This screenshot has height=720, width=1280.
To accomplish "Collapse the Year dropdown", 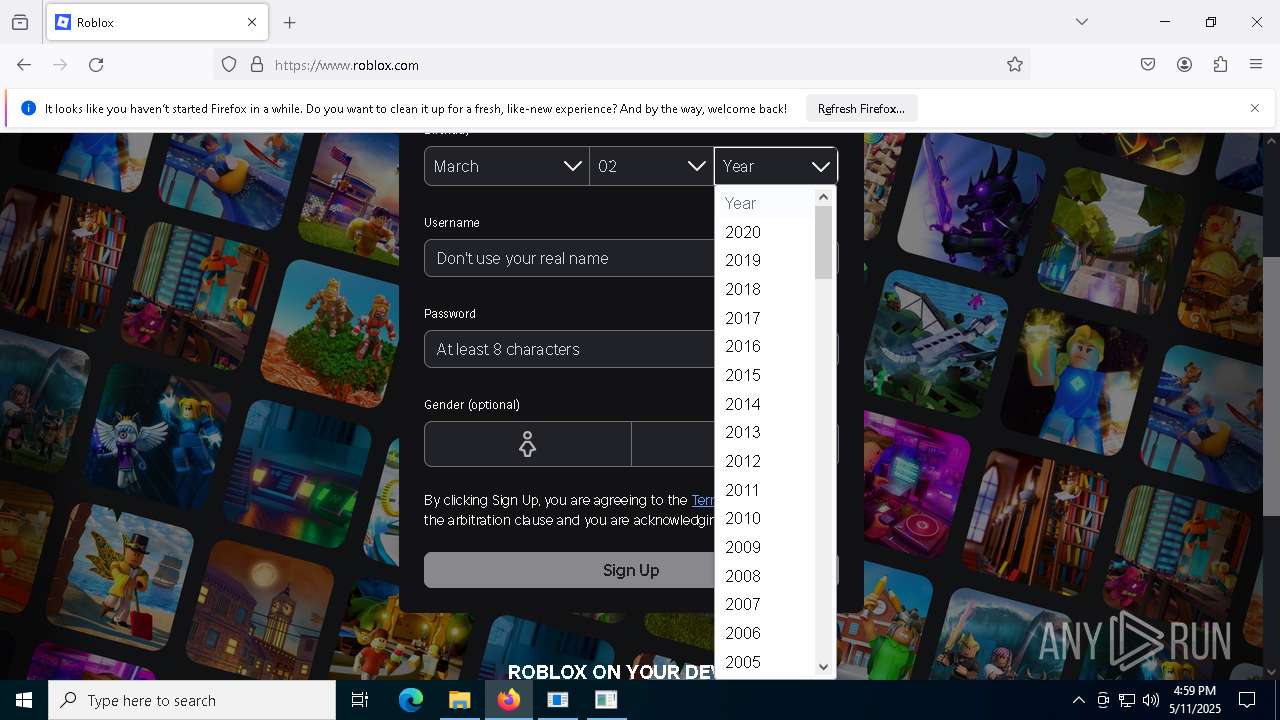I will tap(776, 166).
